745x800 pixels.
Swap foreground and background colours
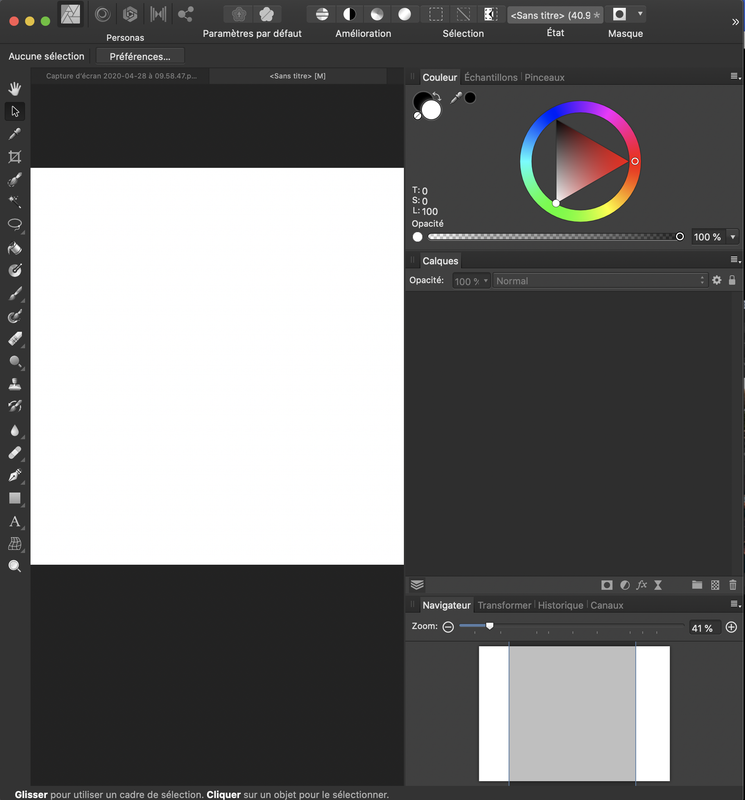point(437,95)
